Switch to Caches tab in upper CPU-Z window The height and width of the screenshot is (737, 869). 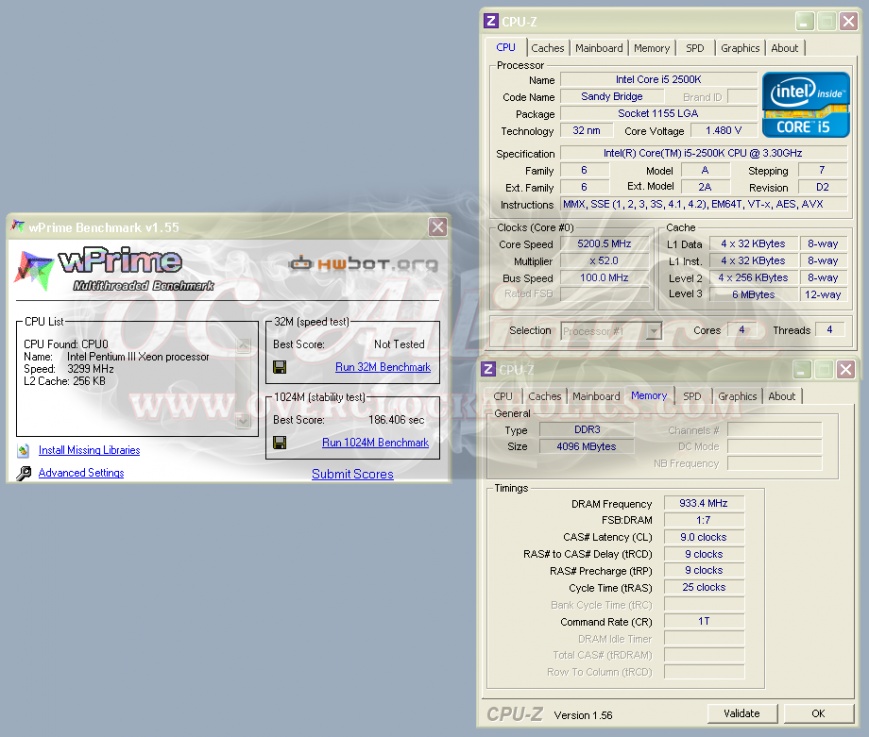pos(547,48)
